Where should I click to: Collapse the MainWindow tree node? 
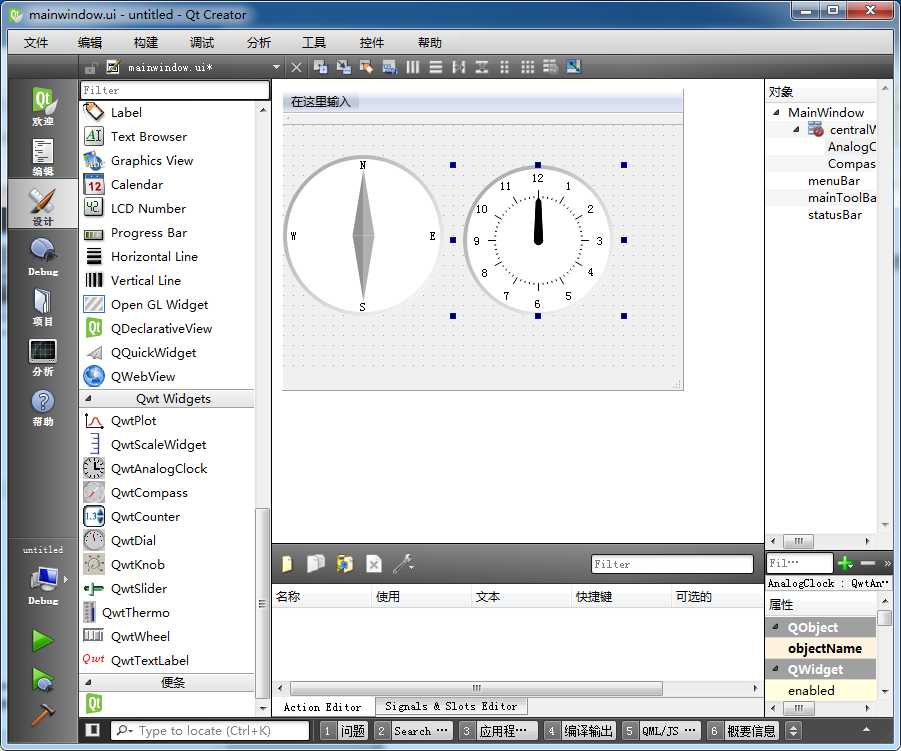click(776, 112)
